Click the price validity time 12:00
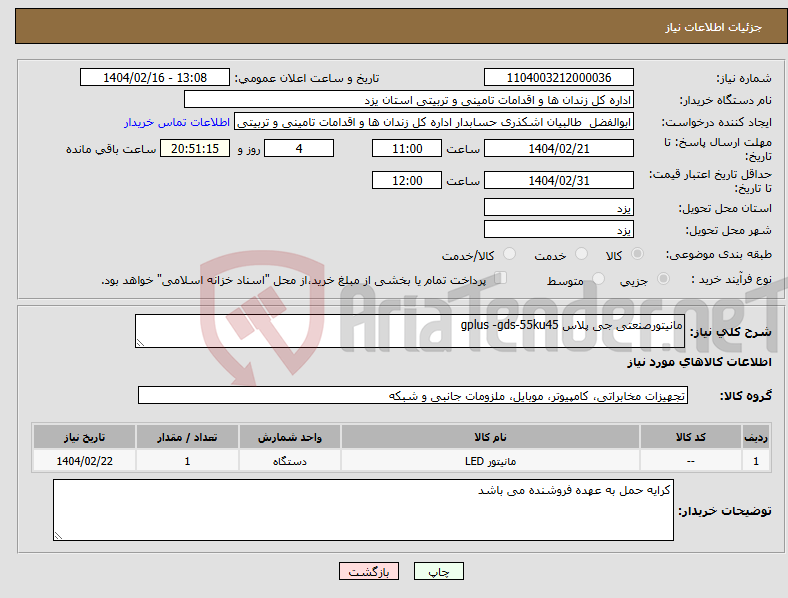This screenshot has height=598, width=788. point(407,180)
